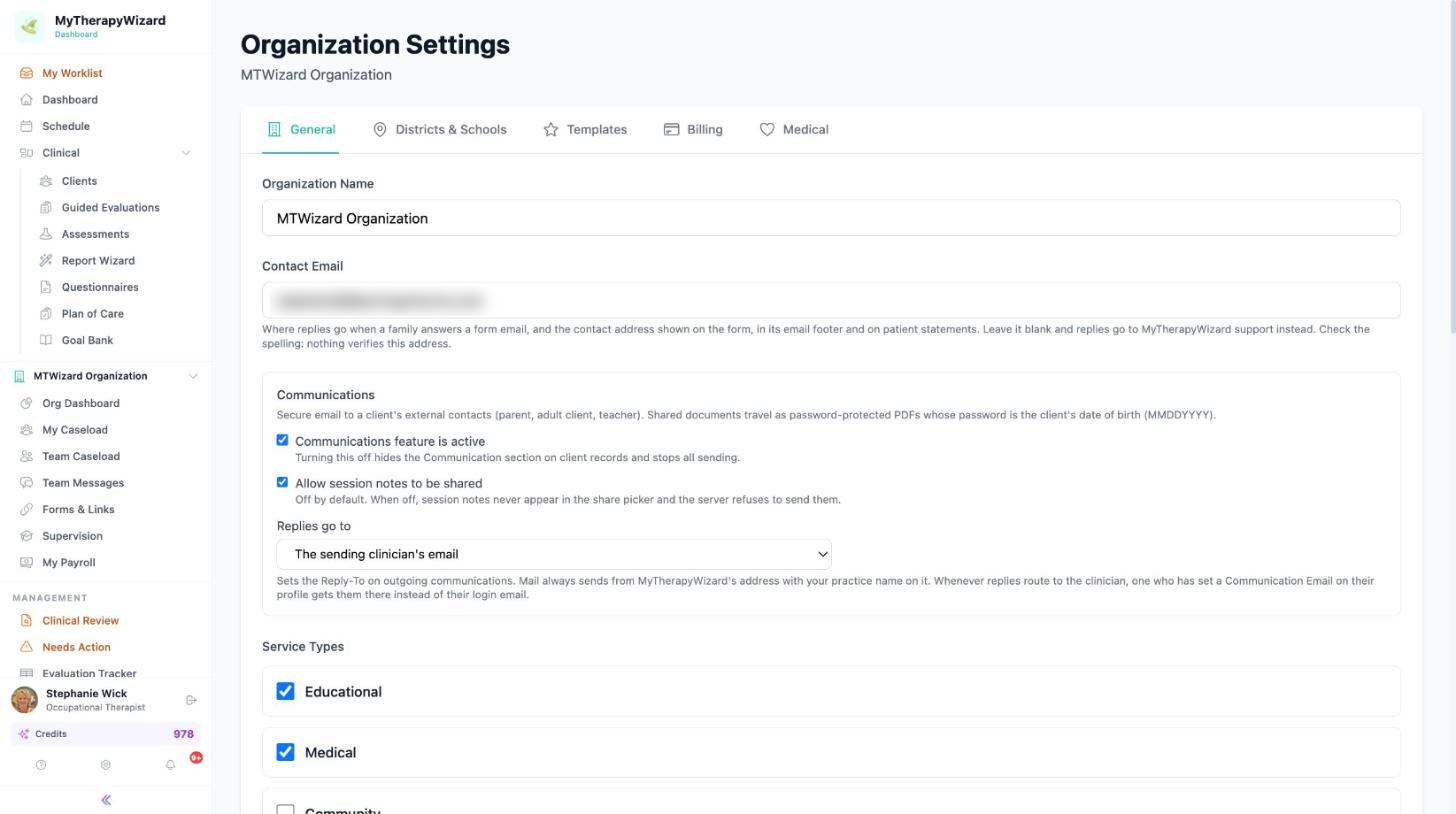Go to Org Dashboard
The image size is (1456, 814).
pyautogui.click(x=81, y=403)
